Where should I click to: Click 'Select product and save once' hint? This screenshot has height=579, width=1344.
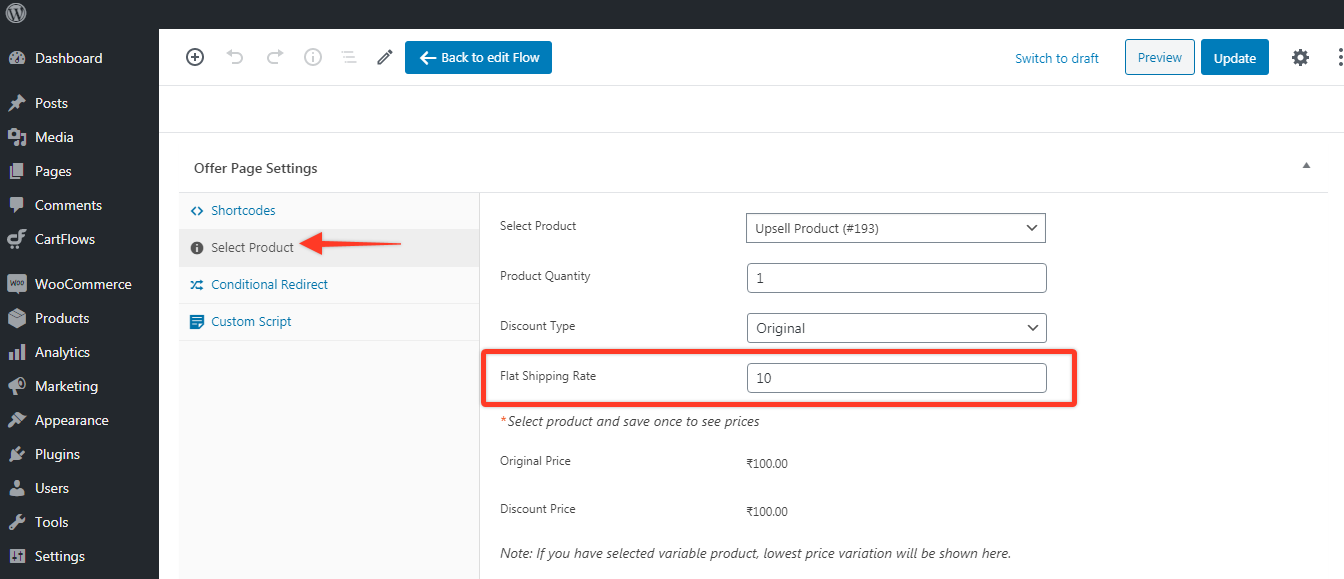(630, 421)
